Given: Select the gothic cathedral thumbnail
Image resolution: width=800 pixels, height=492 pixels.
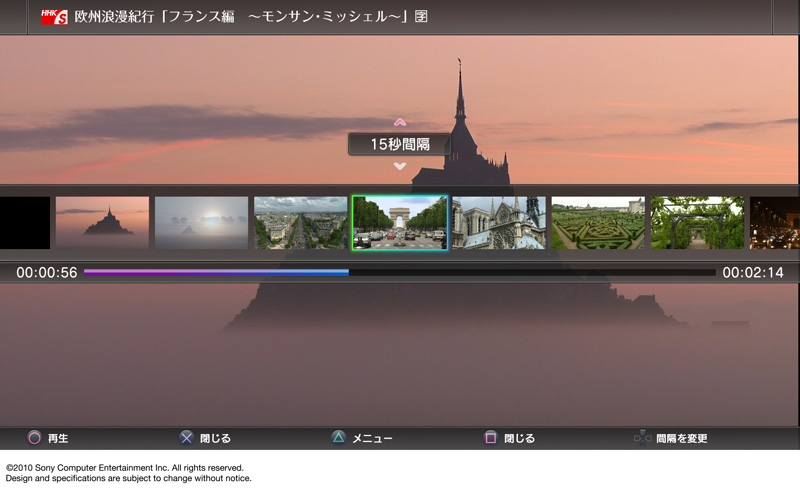Looking at the screenshot, I should click(499, 223).
